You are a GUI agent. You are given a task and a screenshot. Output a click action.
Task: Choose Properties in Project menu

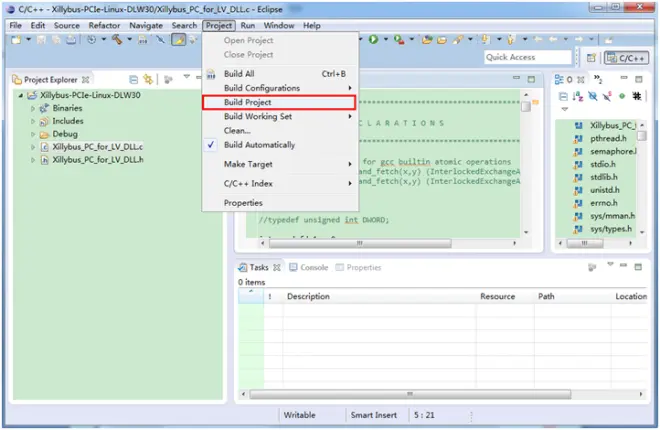point(279,203)
